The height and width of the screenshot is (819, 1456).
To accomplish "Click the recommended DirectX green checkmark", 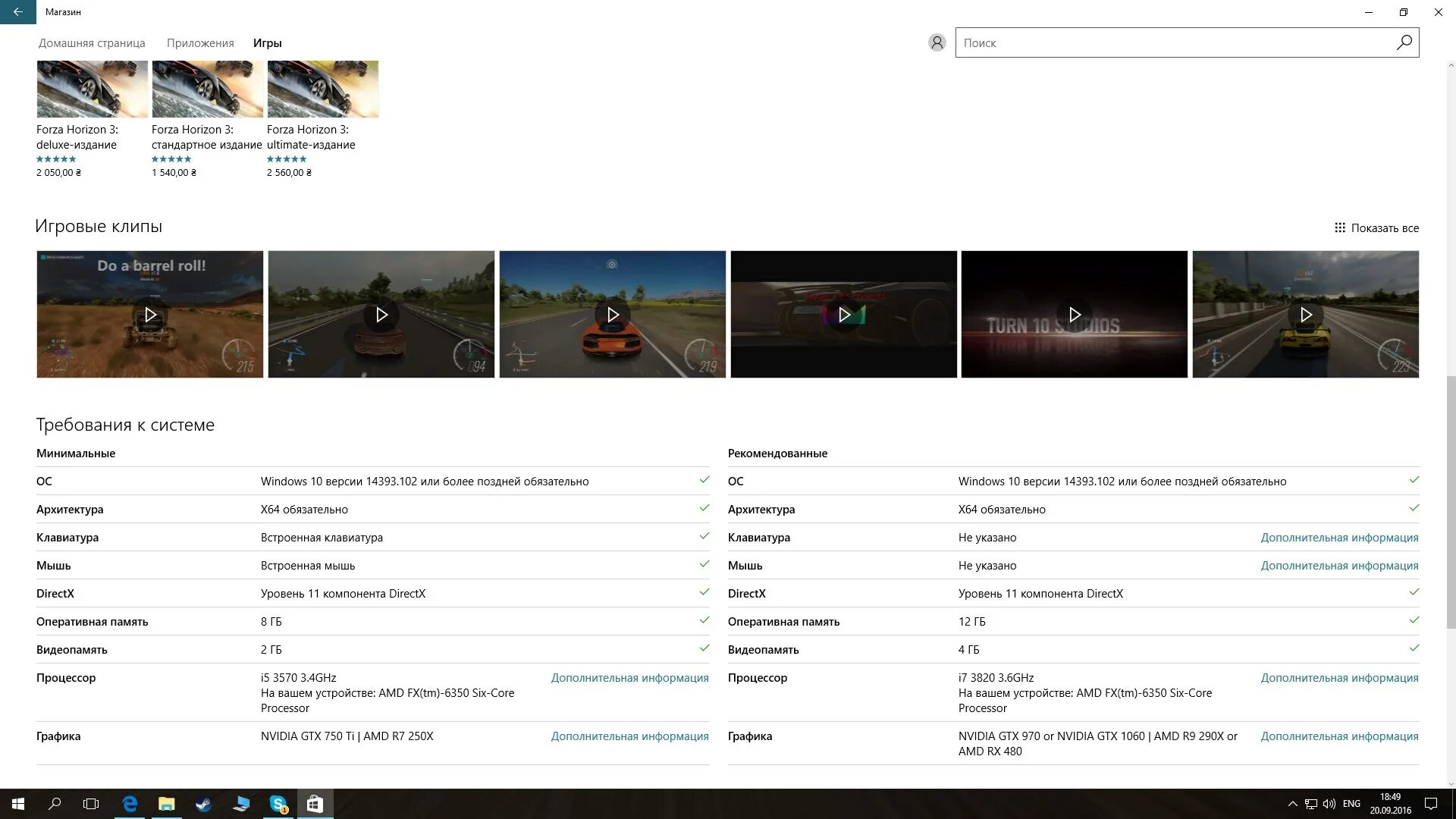I will [x=1414, y=592].
